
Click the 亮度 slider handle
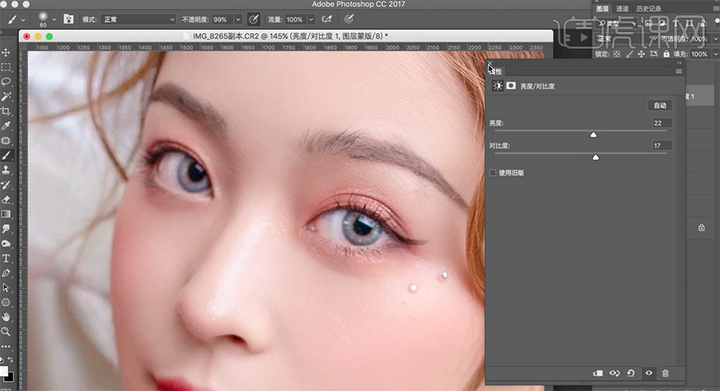[x=593, y=134]
